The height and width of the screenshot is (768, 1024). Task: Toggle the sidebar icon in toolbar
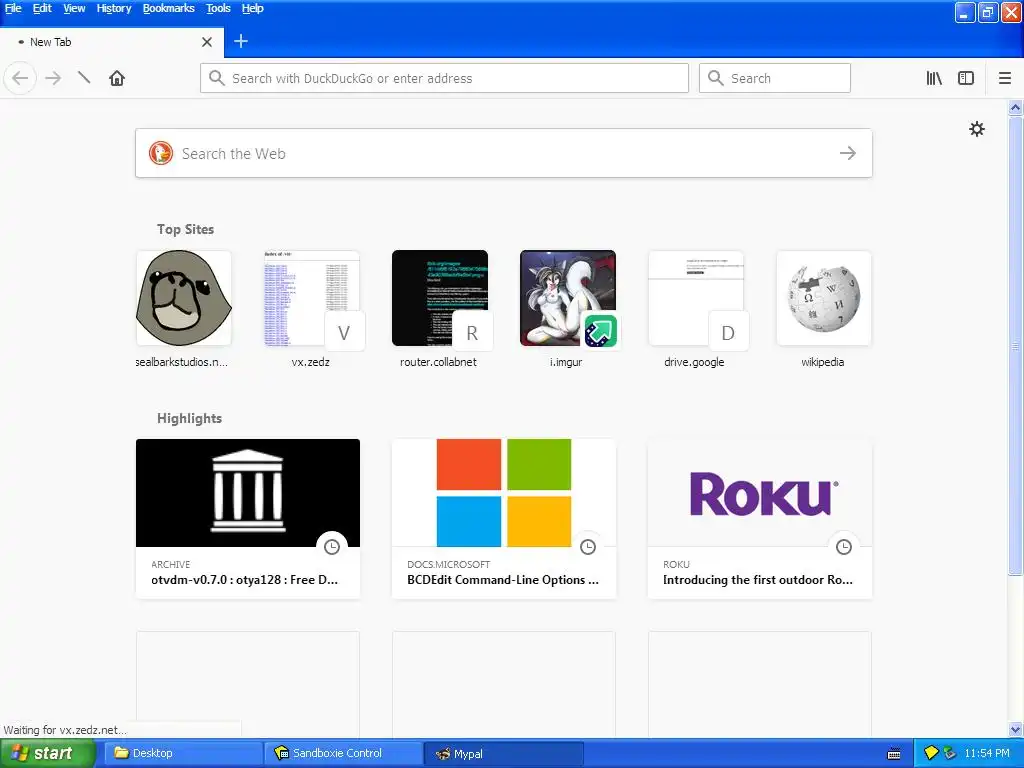click(x=966, y=78)
